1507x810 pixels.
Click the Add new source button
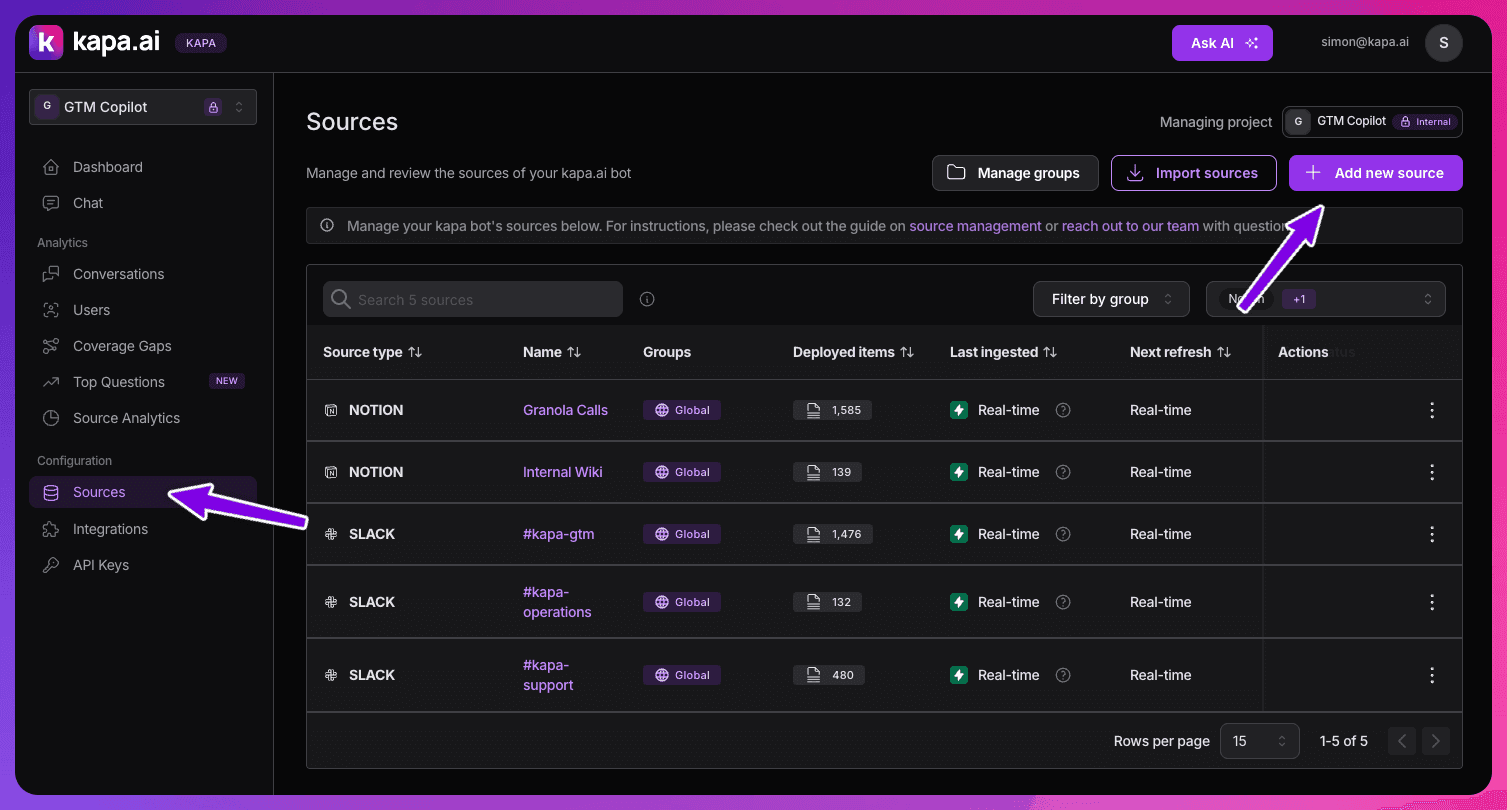pyautogui.click(x=1376, y=173)
